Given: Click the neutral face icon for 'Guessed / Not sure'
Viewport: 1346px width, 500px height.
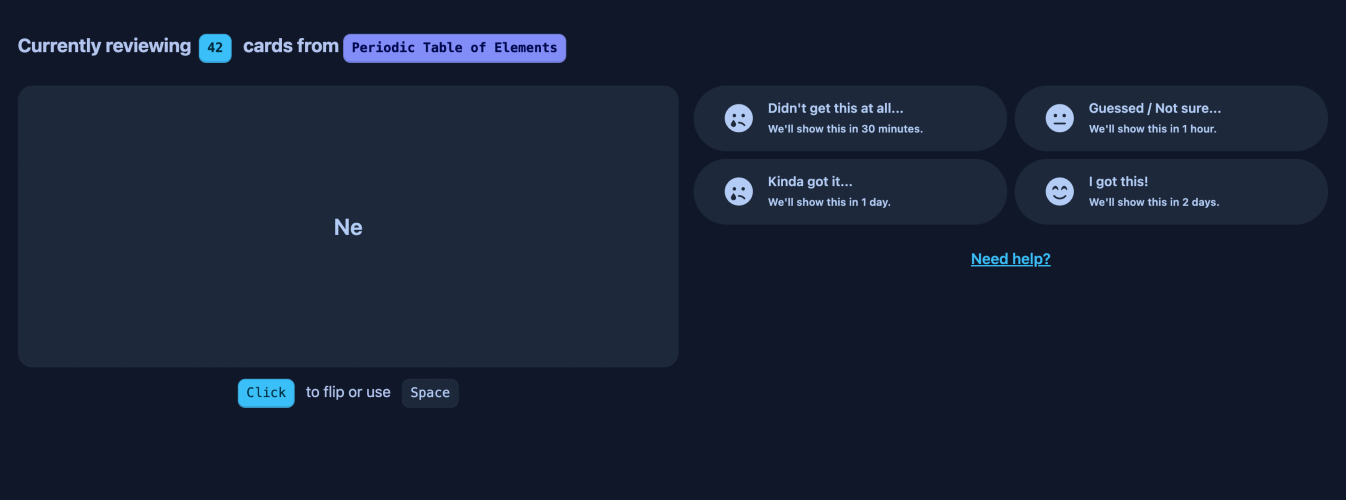Looking at the screenshot, I should (x=1059, y=118).
